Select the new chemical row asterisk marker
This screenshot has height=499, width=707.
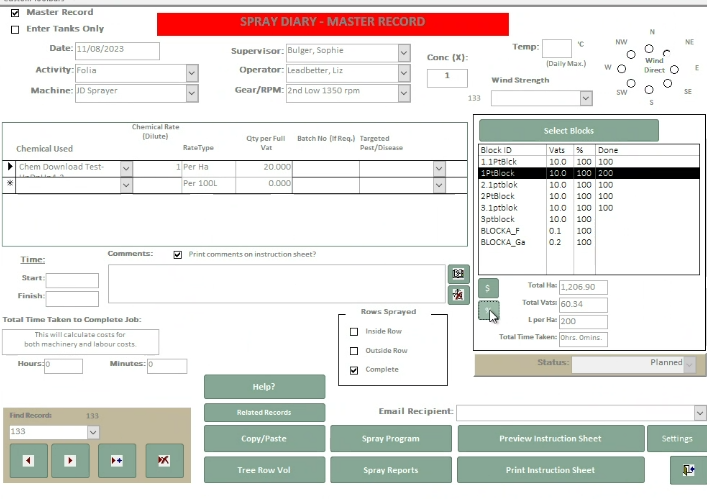[9, 183]
